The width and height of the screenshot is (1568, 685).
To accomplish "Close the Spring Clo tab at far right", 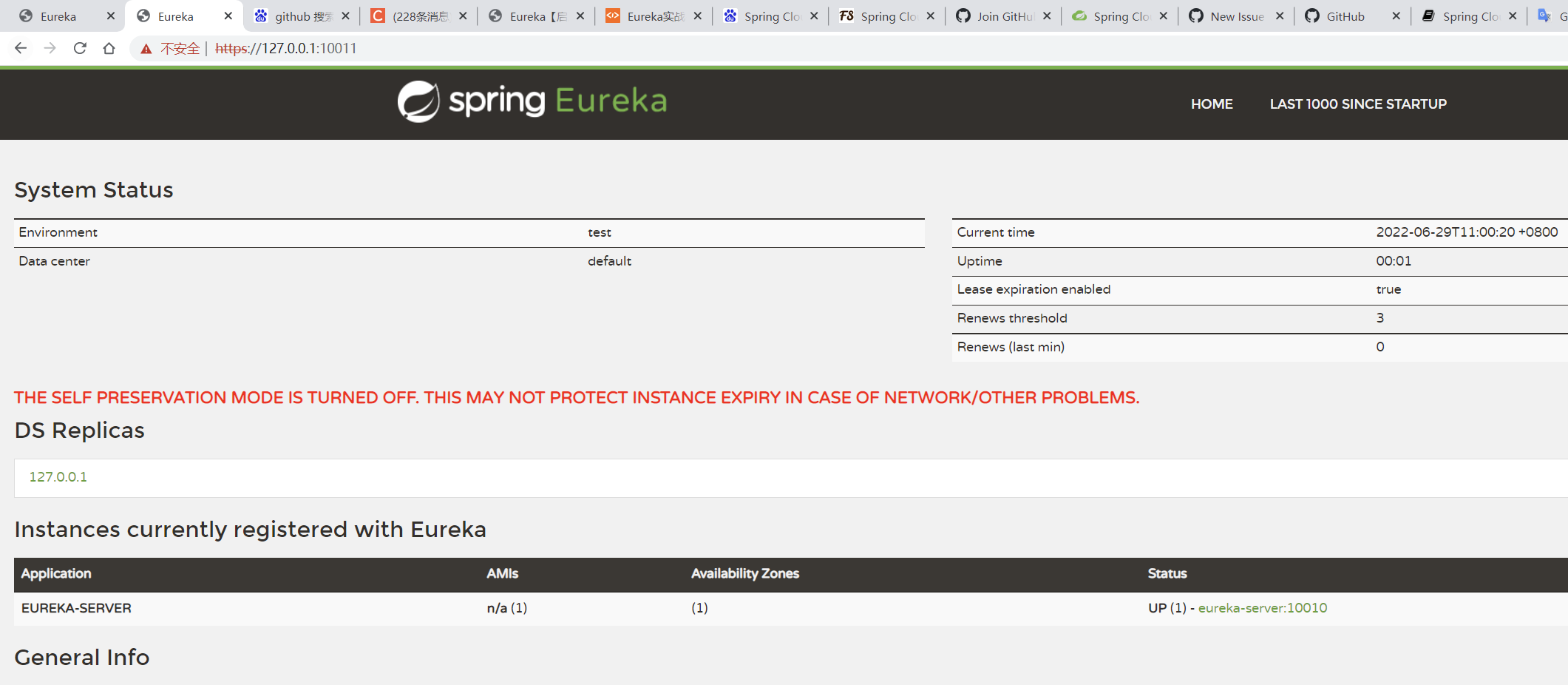I will click(x=1513, y=16).
